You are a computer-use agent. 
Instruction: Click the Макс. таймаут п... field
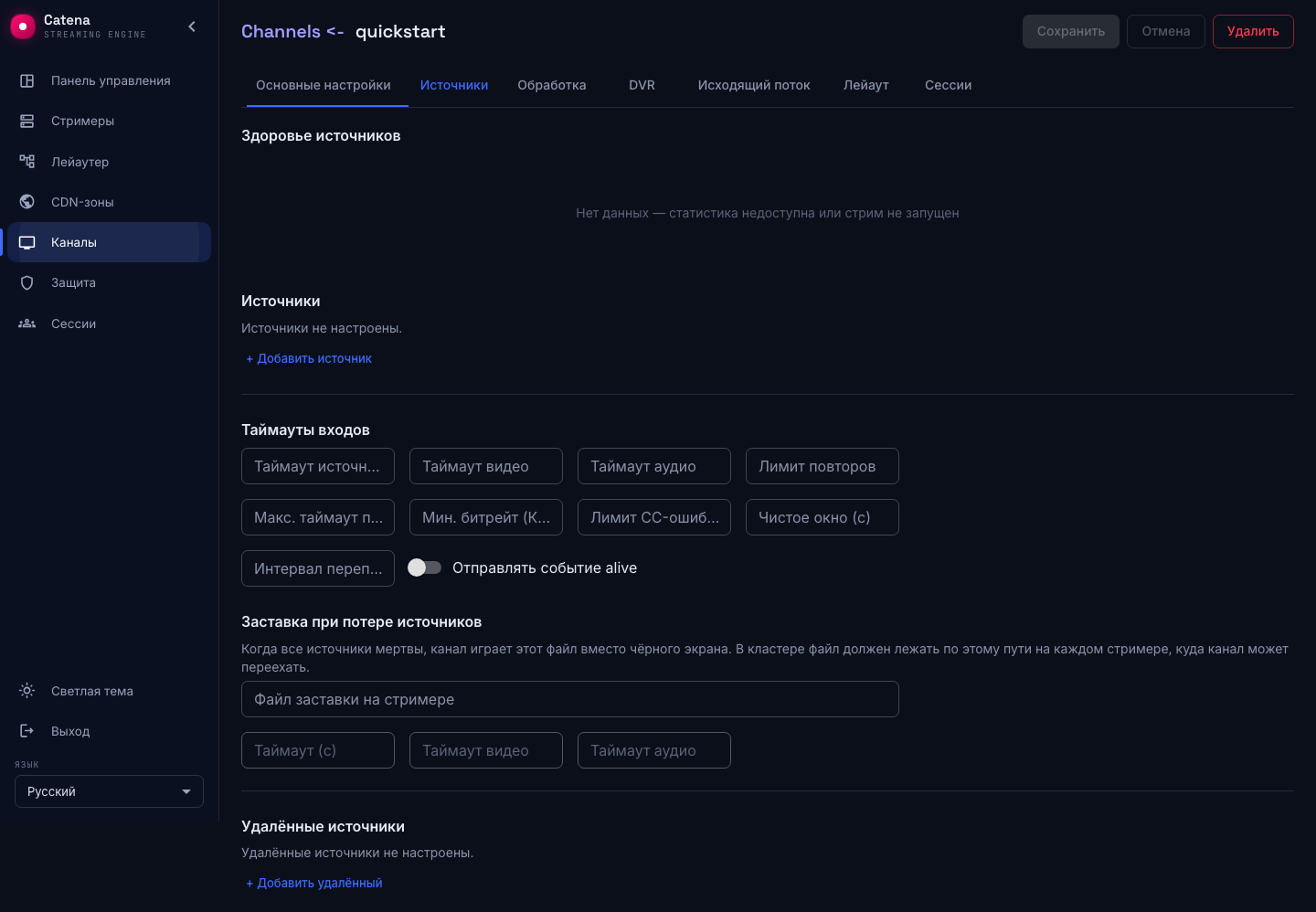[x=318, y=517]
